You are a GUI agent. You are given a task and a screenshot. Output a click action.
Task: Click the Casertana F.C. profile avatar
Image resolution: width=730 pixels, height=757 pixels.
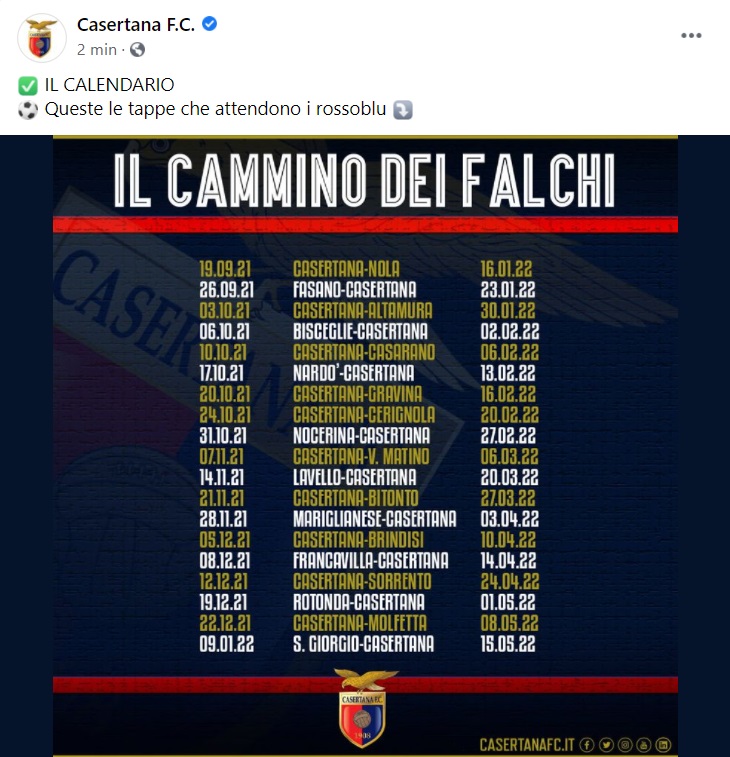pyautogui.click(x=41, y=37)
